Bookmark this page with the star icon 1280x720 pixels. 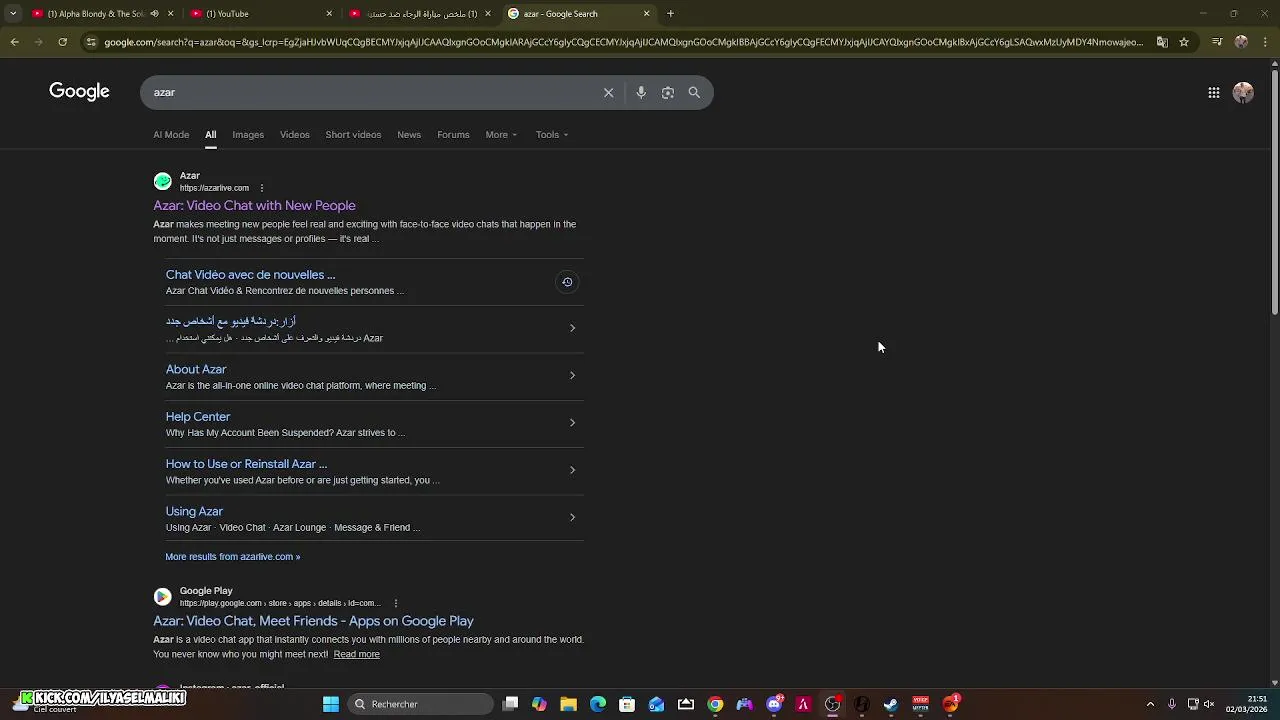[1184, 42]
